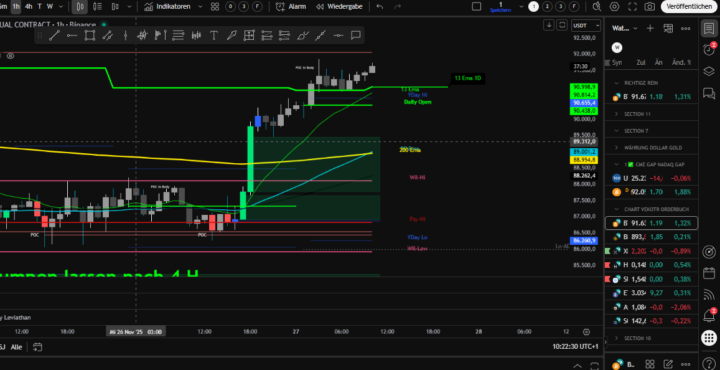Open the save layout dropdown arrow
The image size is (720, 370).
[x=521, y=6]
